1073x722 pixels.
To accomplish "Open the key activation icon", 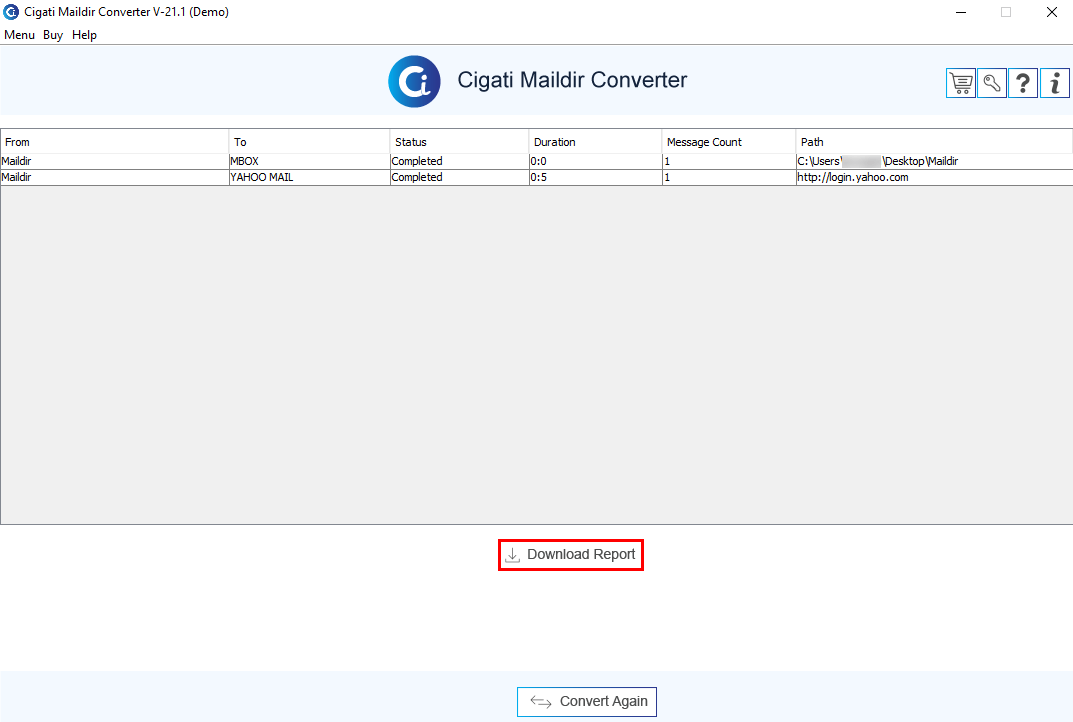I will pos(992,83).
